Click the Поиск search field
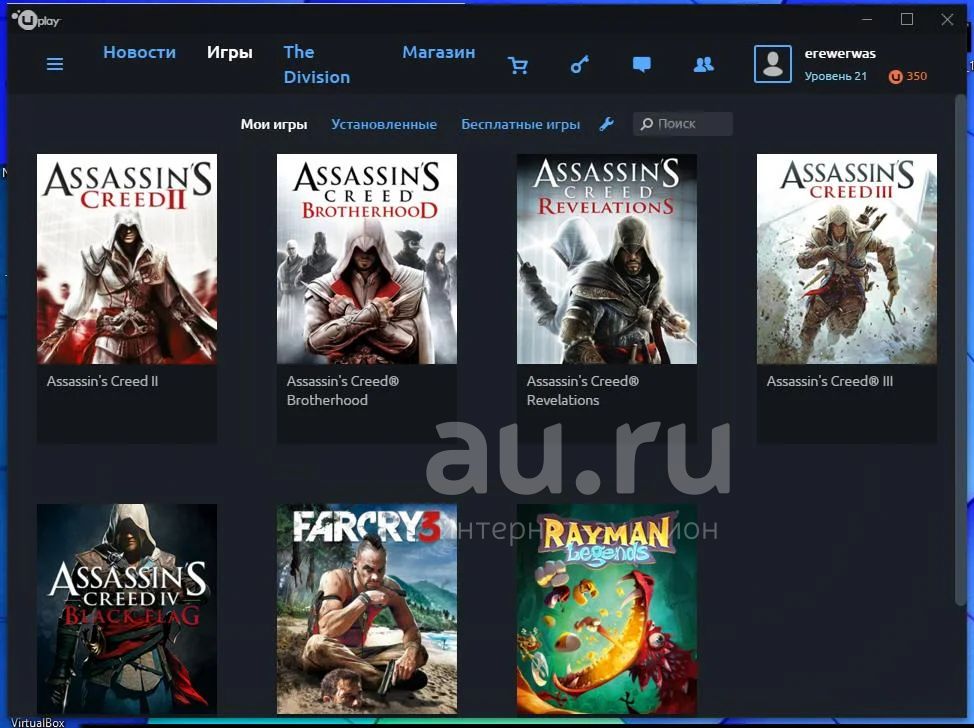This screenshot has width=974, height=728. (683, 124)
